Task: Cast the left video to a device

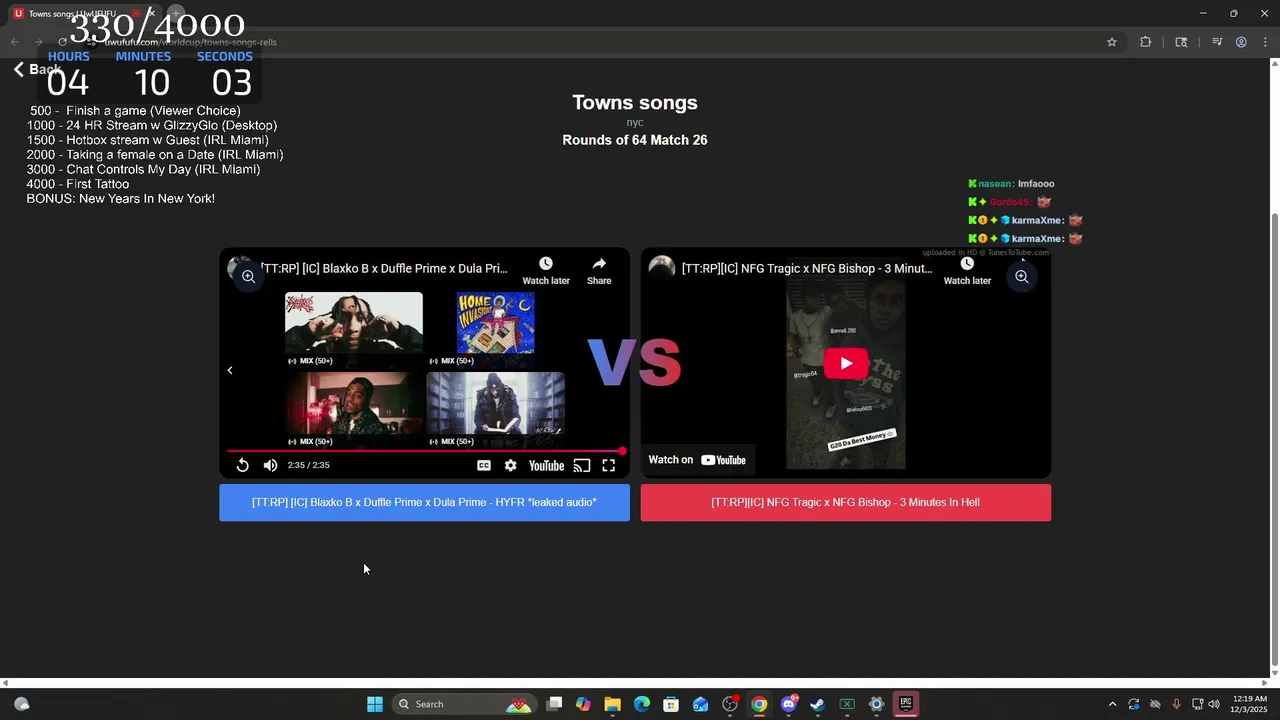Action: point(582,465)
